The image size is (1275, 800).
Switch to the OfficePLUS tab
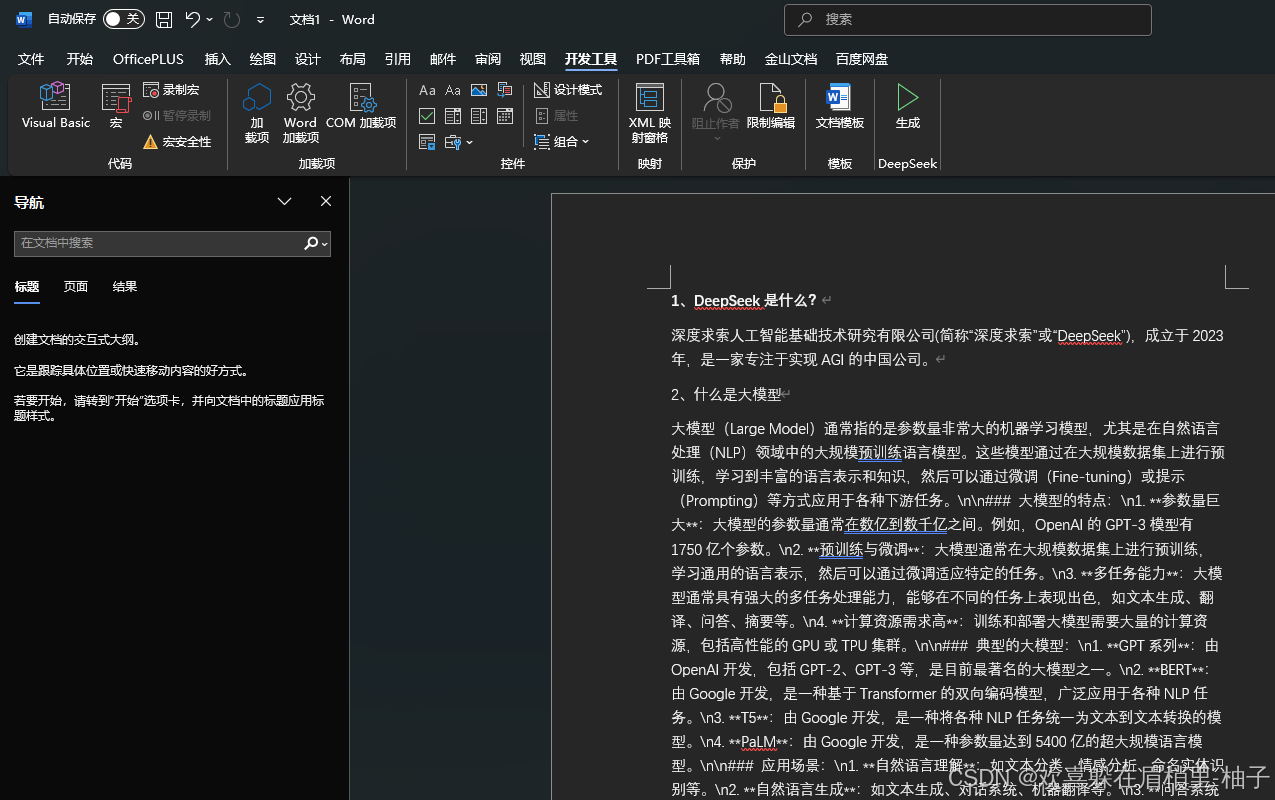148,59
